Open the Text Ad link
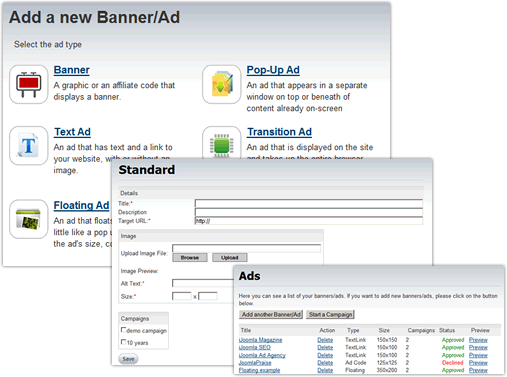This screenshot has width=507, height=377. (x=73, y=132)
